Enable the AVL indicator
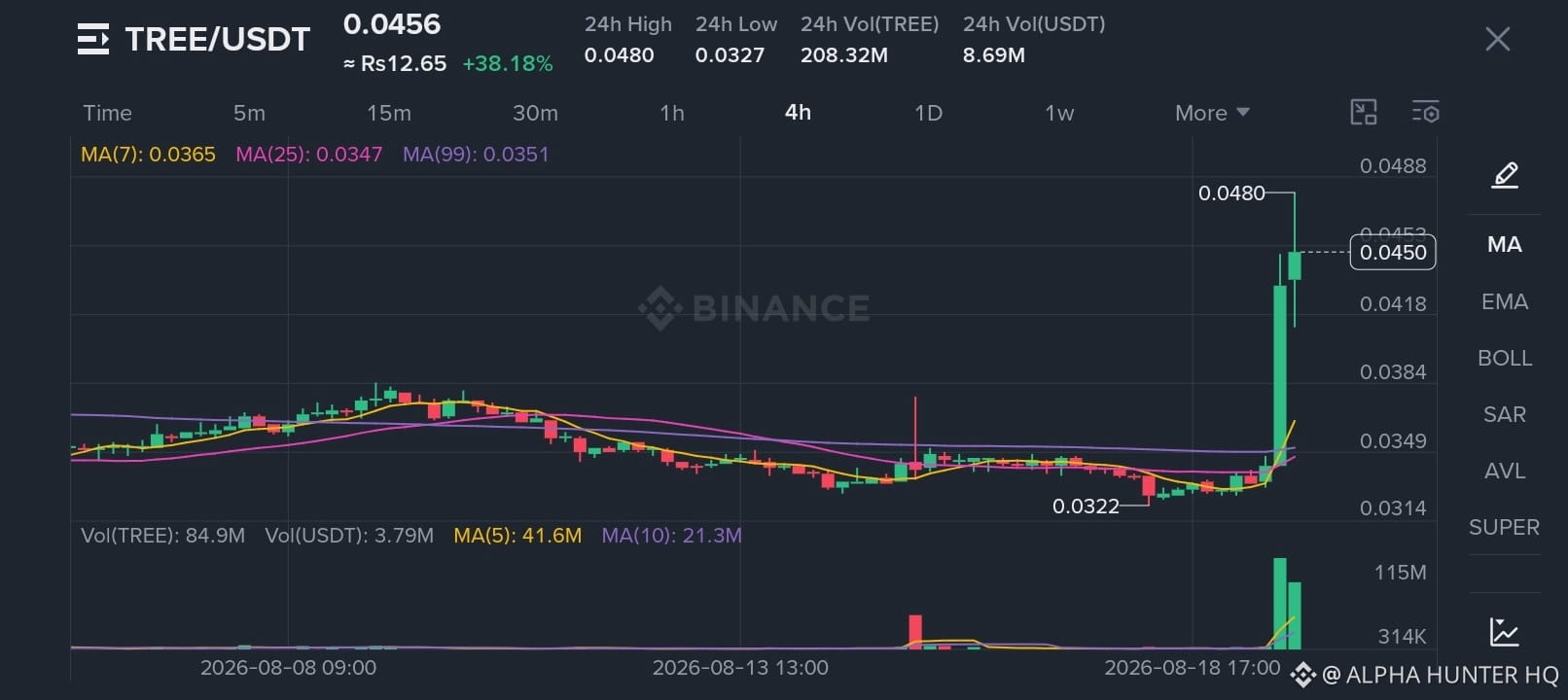The width and height of the screenshot is (1568, 700). [x=1505, y=471]
